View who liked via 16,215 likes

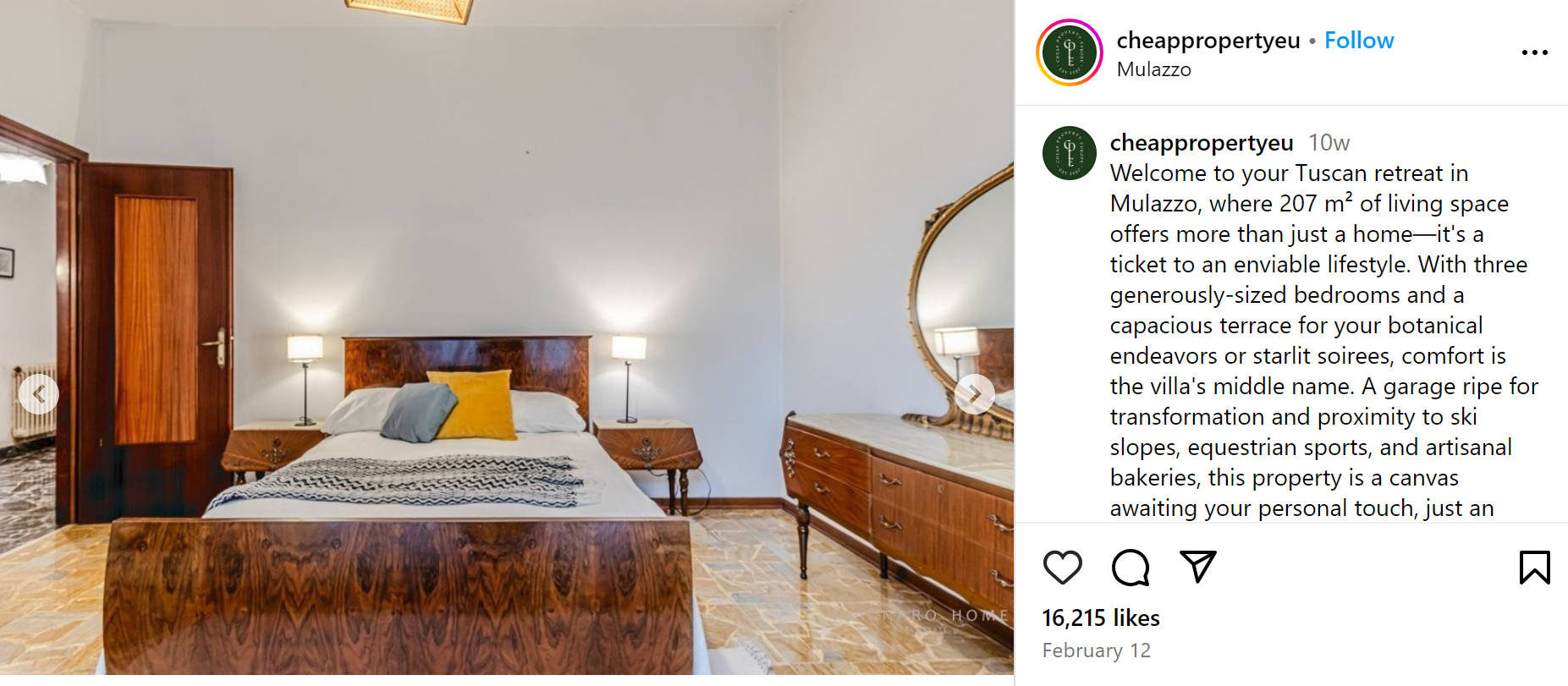[x=1100, y=617]
